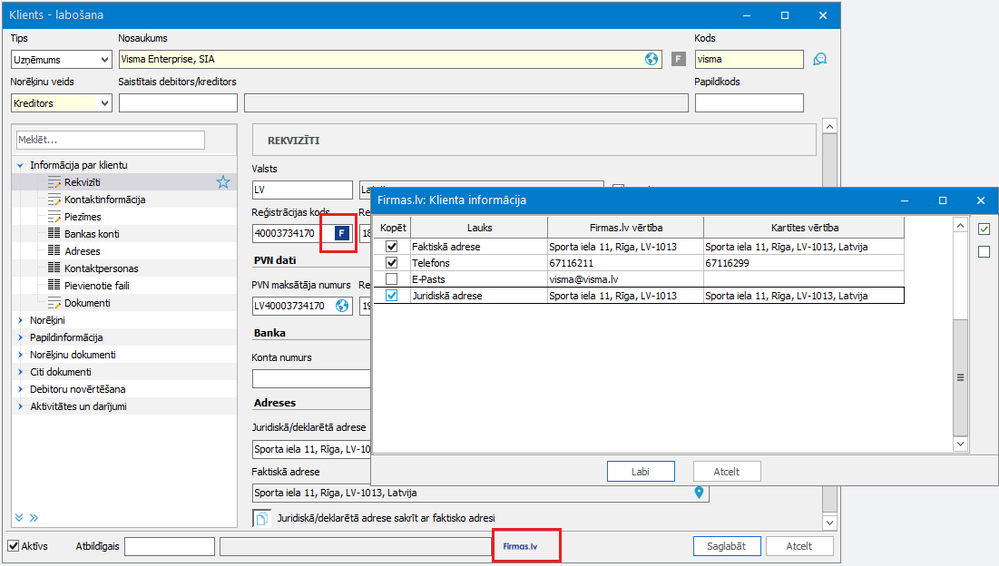Click copy icon for matching legal address

coord(262,518)
